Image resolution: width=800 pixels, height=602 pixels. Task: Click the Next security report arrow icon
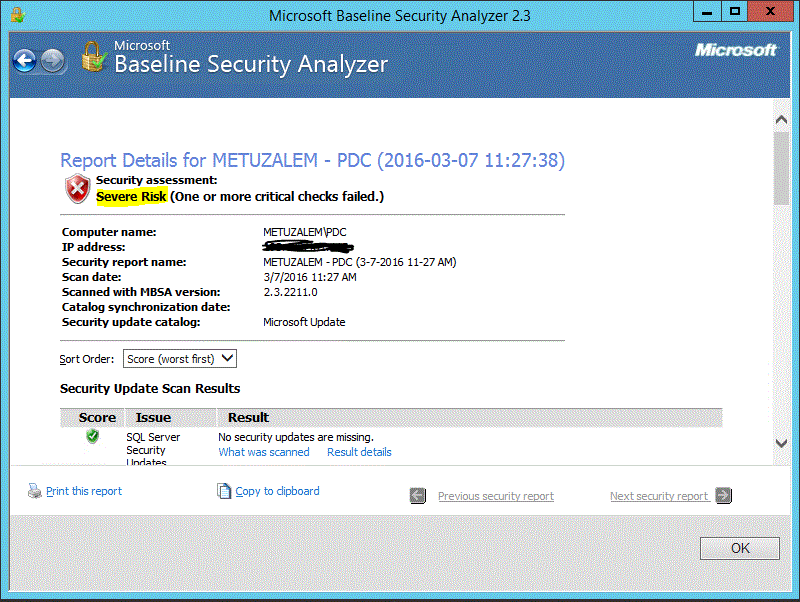722,495
